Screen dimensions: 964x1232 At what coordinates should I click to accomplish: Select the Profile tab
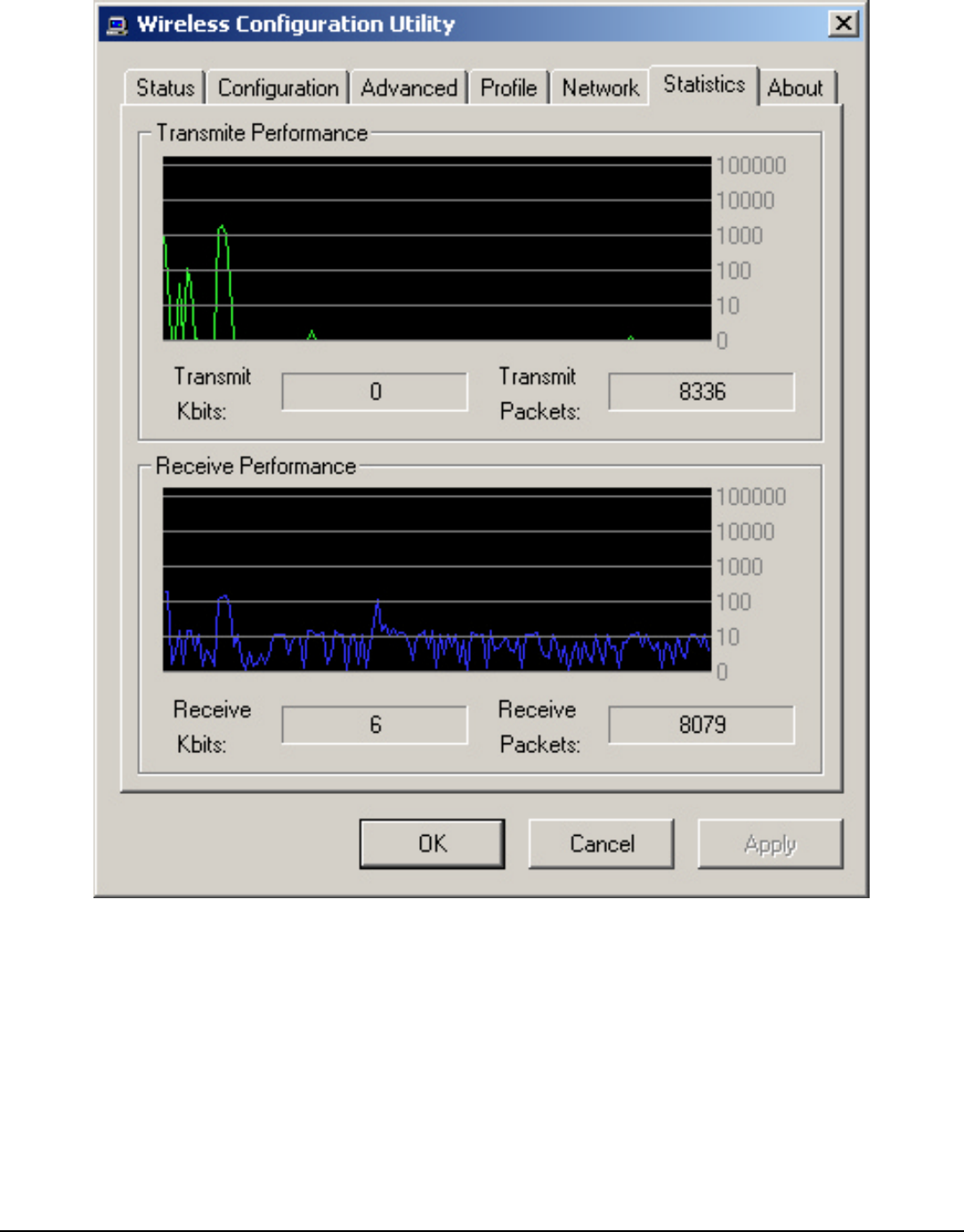tap(508, 88)
